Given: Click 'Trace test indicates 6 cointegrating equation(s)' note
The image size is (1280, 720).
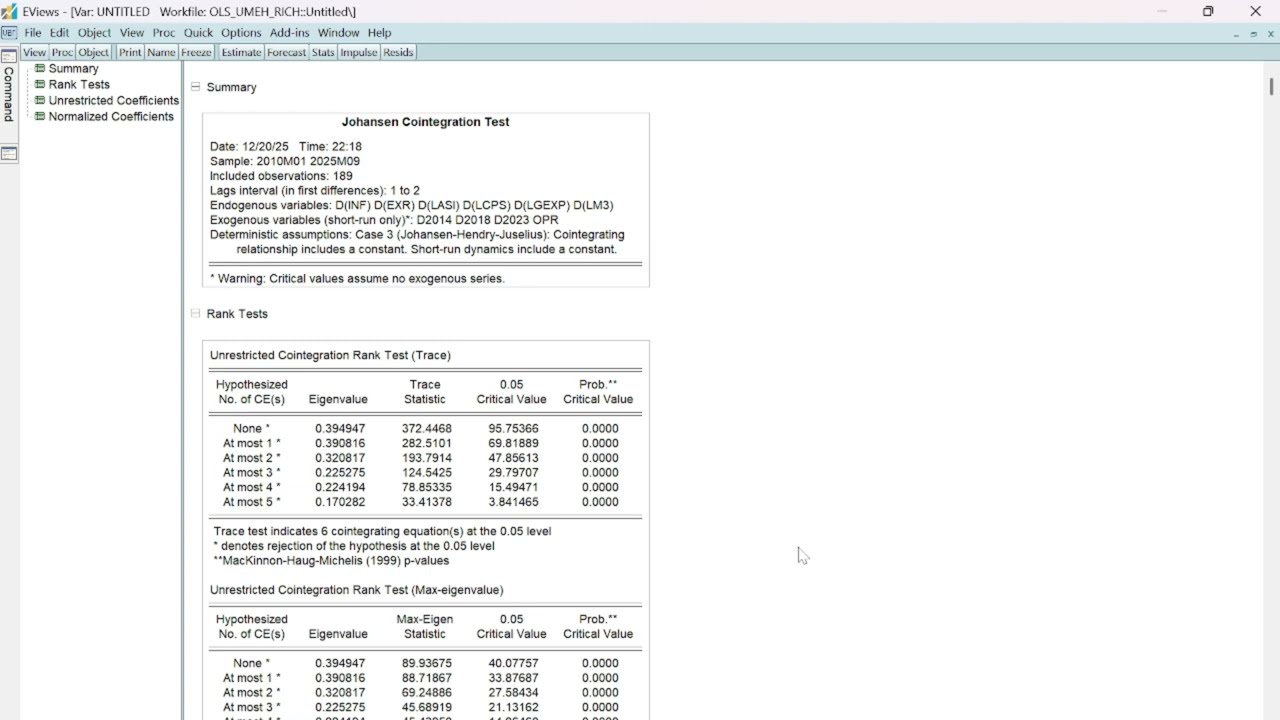Looking at the screenshot, I should [382, 532].
